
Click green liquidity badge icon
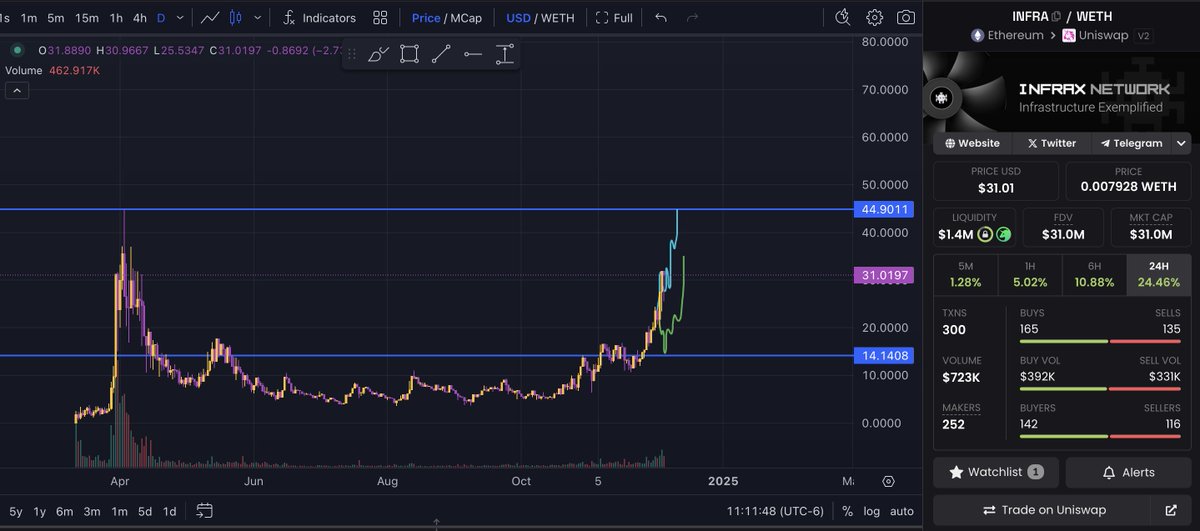pyautogui.click(x=1003, y=235)
